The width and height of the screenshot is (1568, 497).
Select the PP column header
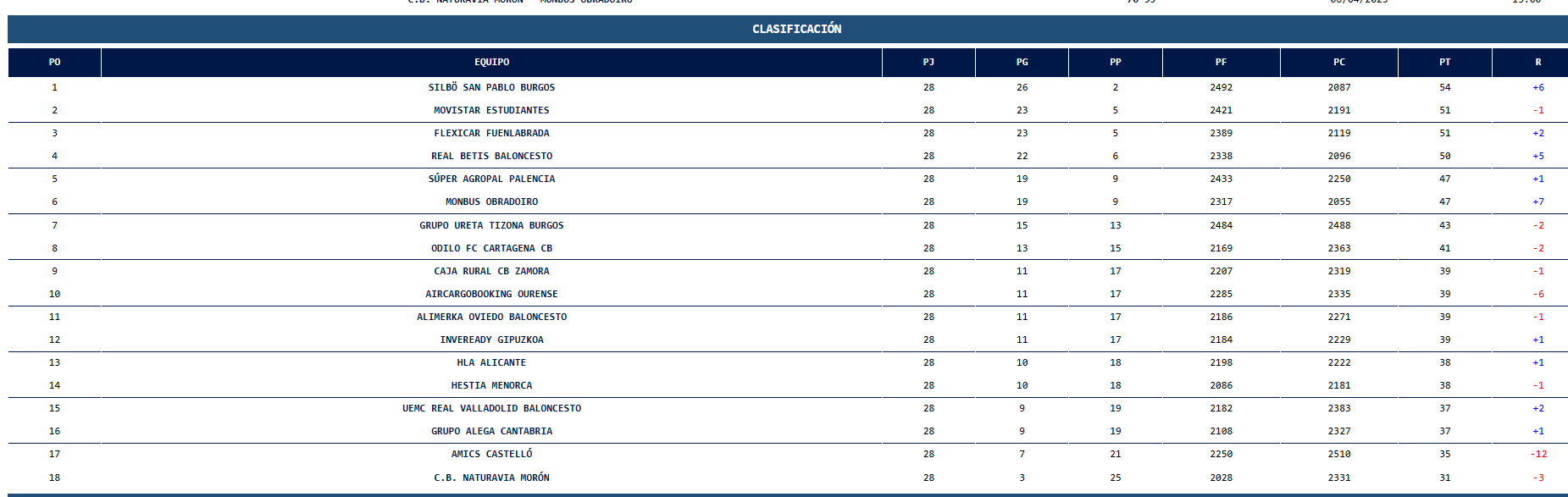click(1115, 63)
